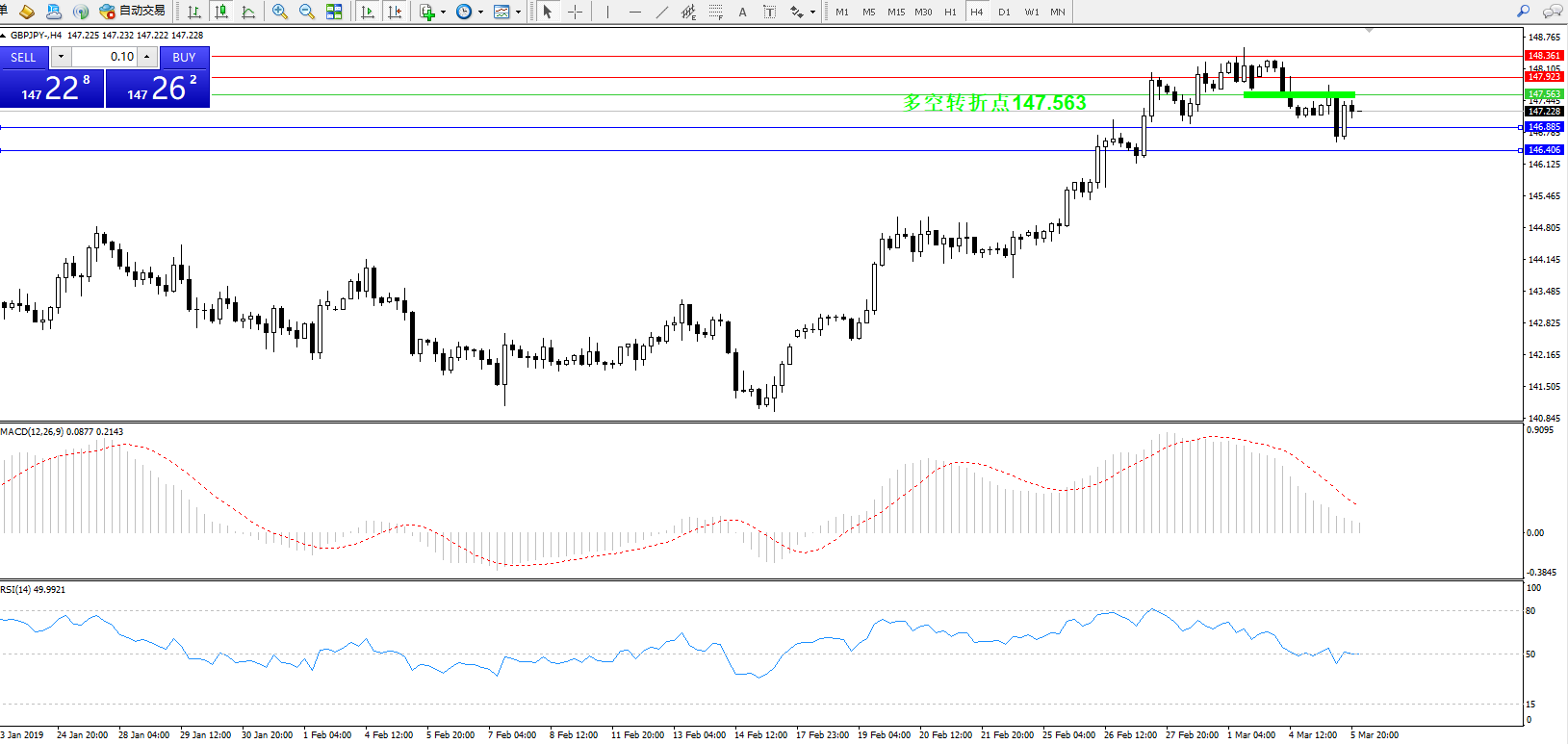
Task: Switch chart to candlestick mode
Action: click(221, 12)
